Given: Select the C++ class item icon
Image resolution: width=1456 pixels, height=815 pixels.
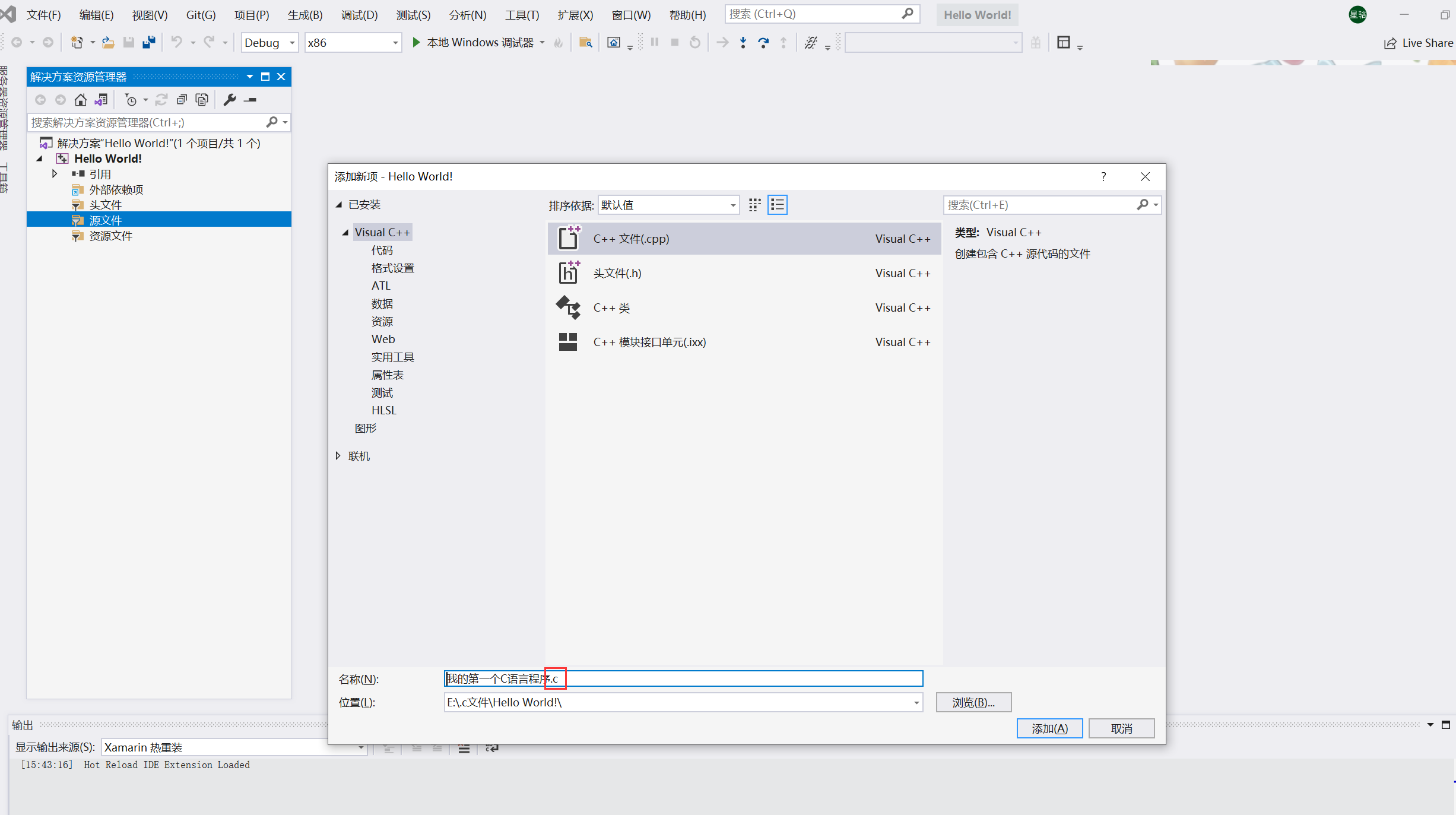Looking at the screenshot, I should pos(568,307).
